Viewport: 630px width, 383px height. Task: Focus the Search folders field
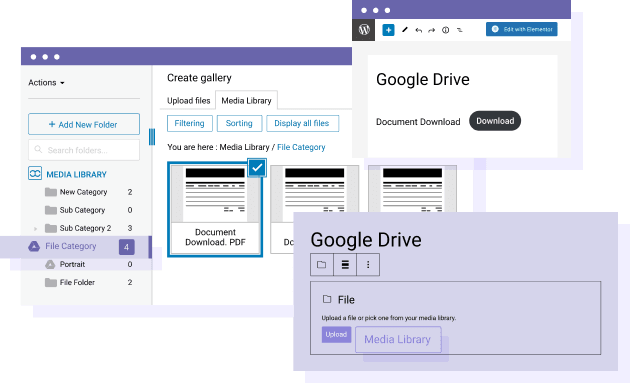tap(84, 150)
